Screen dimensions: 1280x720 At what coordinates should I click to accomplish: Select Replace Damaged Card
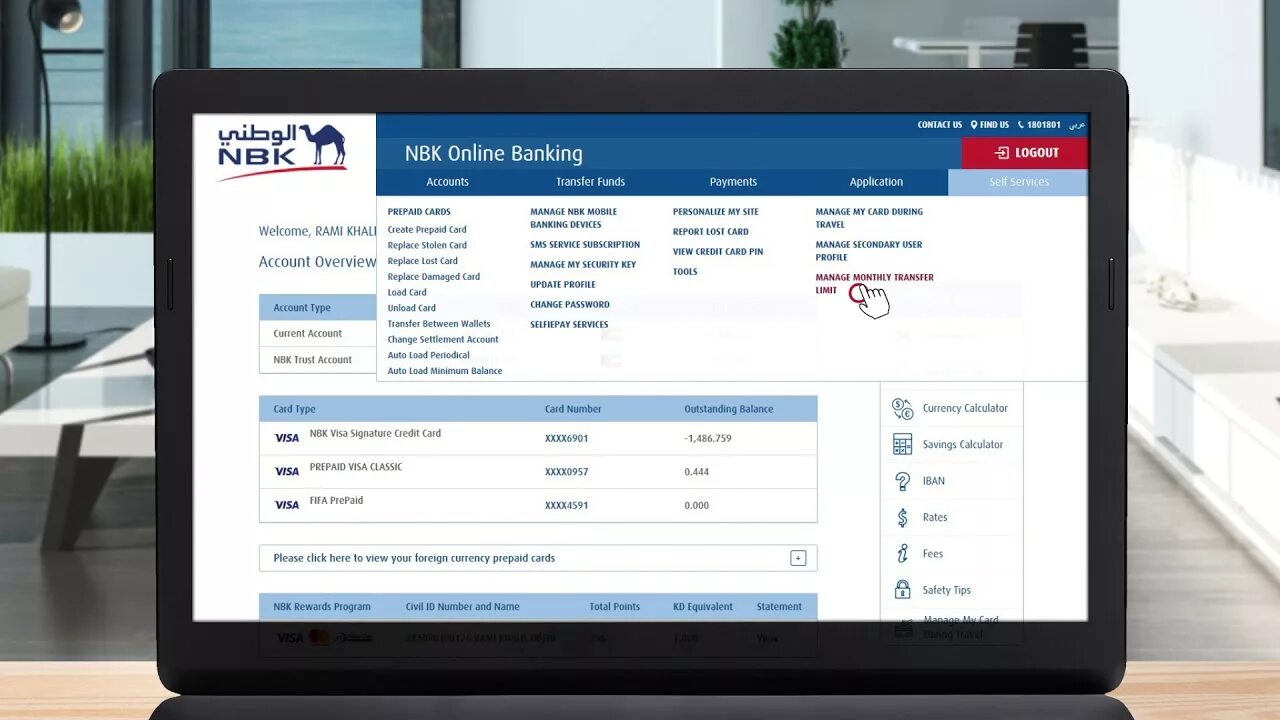coord(434,277)
